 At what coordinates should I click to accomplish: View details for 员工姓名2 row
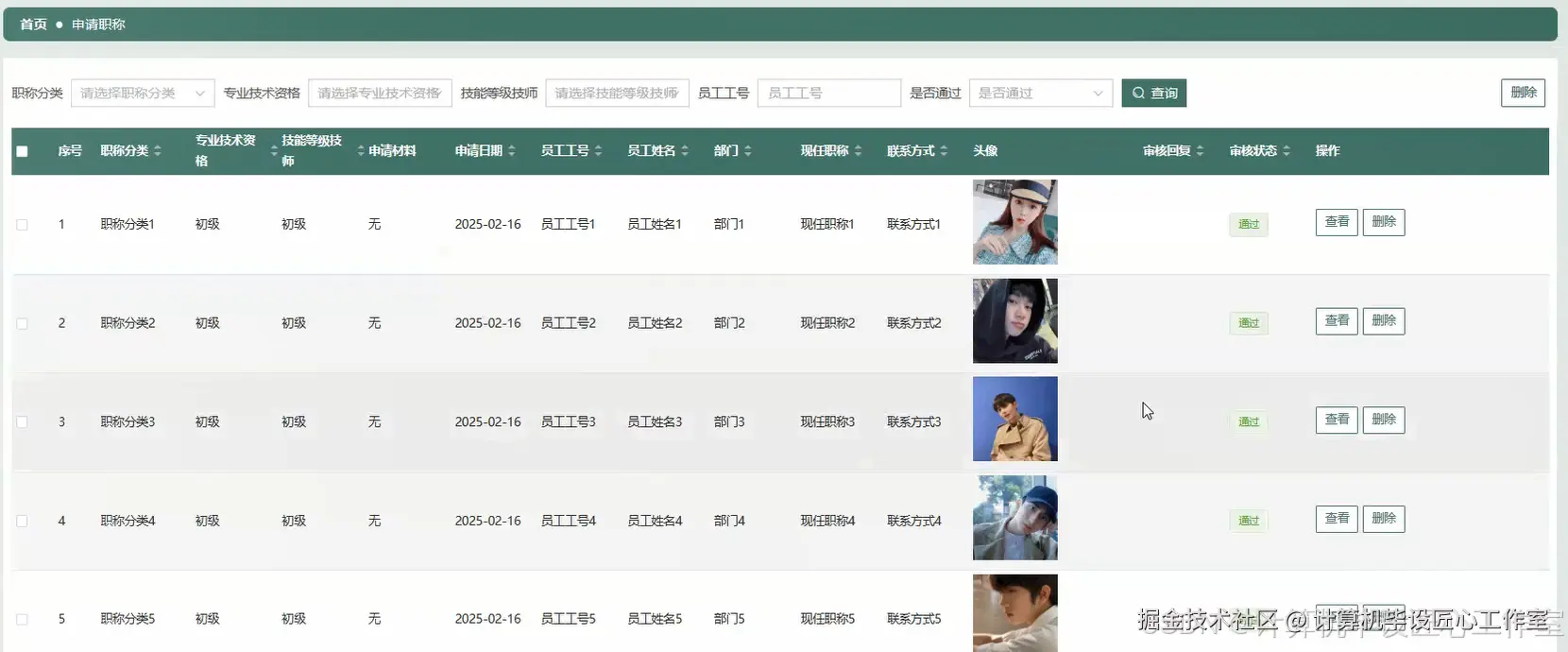click(1337, 321)
